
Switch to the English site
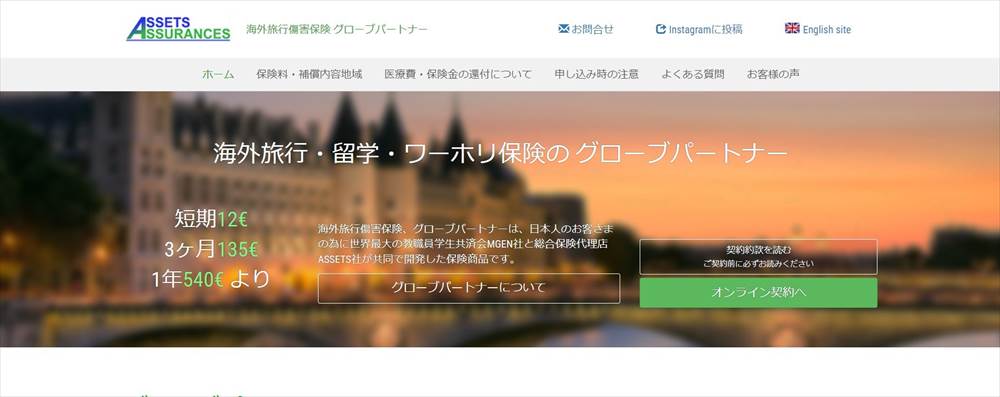(818, 29)
